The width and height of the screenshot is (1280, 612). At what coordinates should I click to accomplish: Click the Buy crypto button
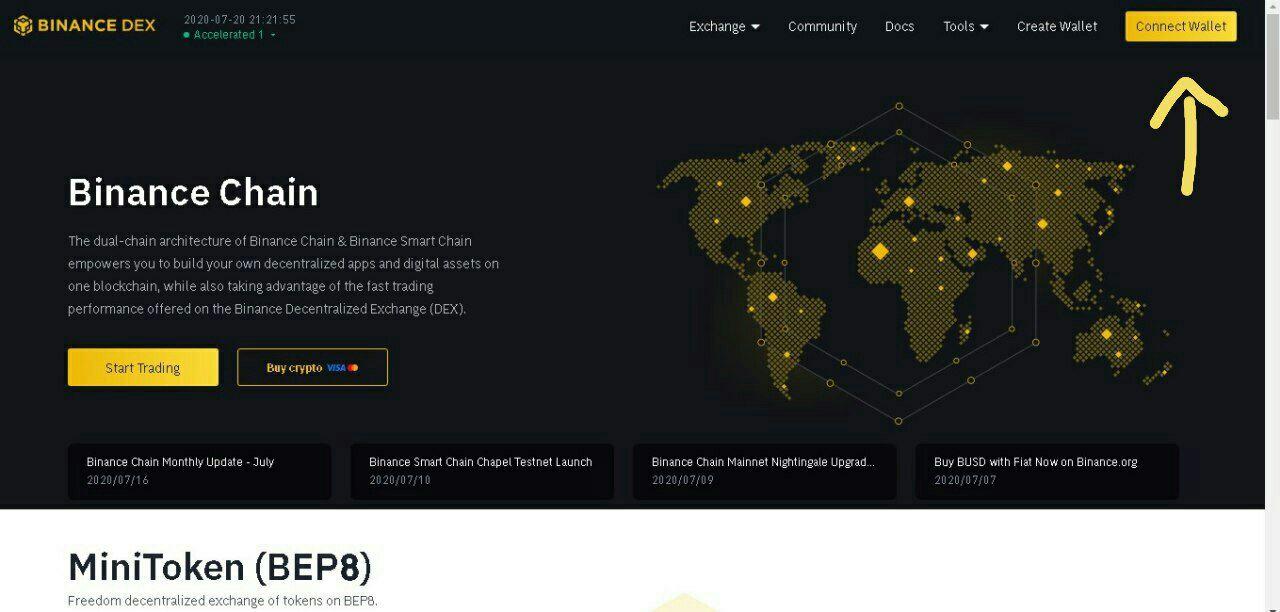click(312, 367)
